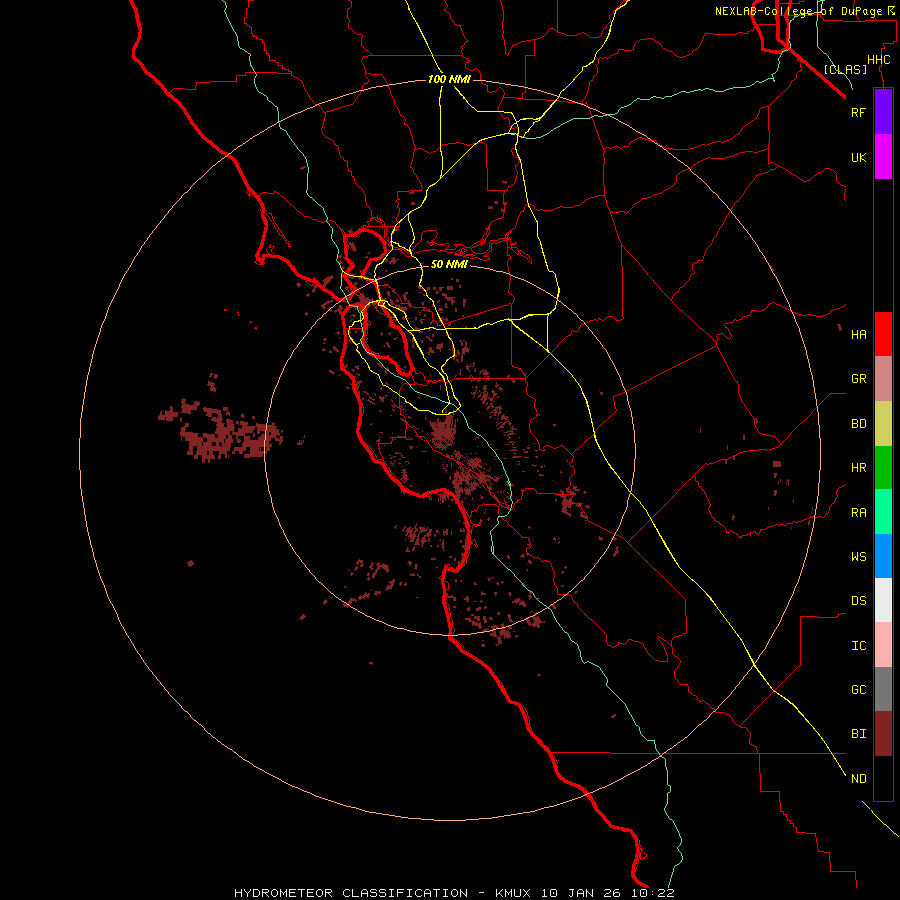
Task: Click the RA legend label
Action: pyautogui.click(x=858, y=513)
